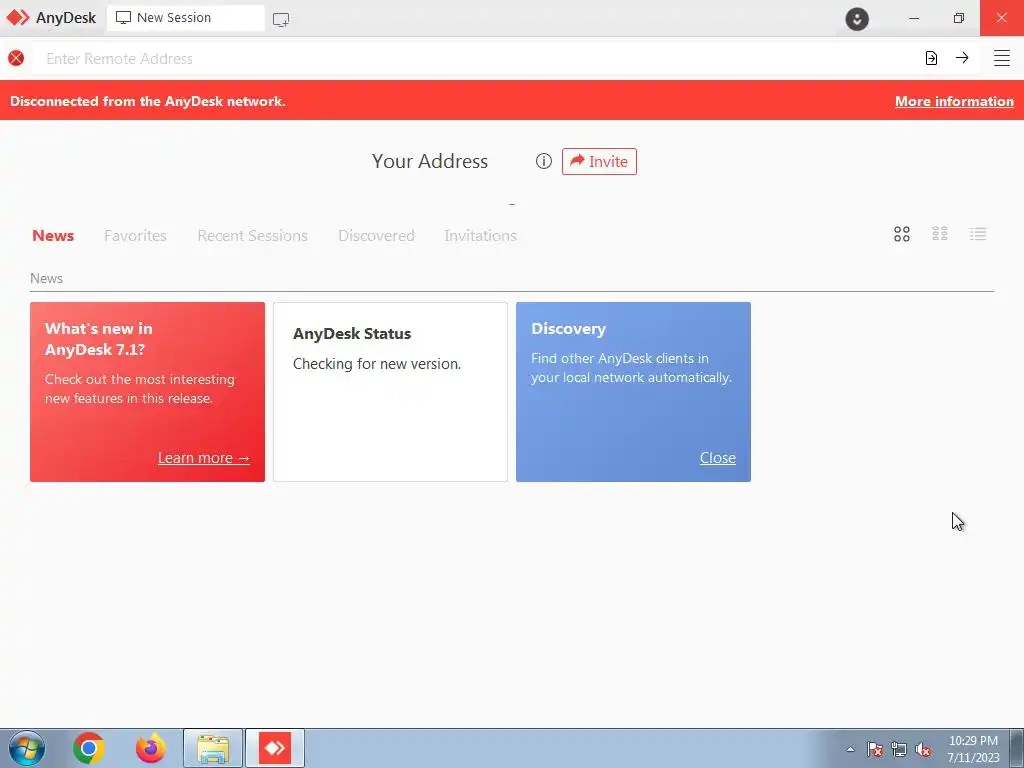
Task: Open the Recent Sessions tab
Action: coord(253,236)
